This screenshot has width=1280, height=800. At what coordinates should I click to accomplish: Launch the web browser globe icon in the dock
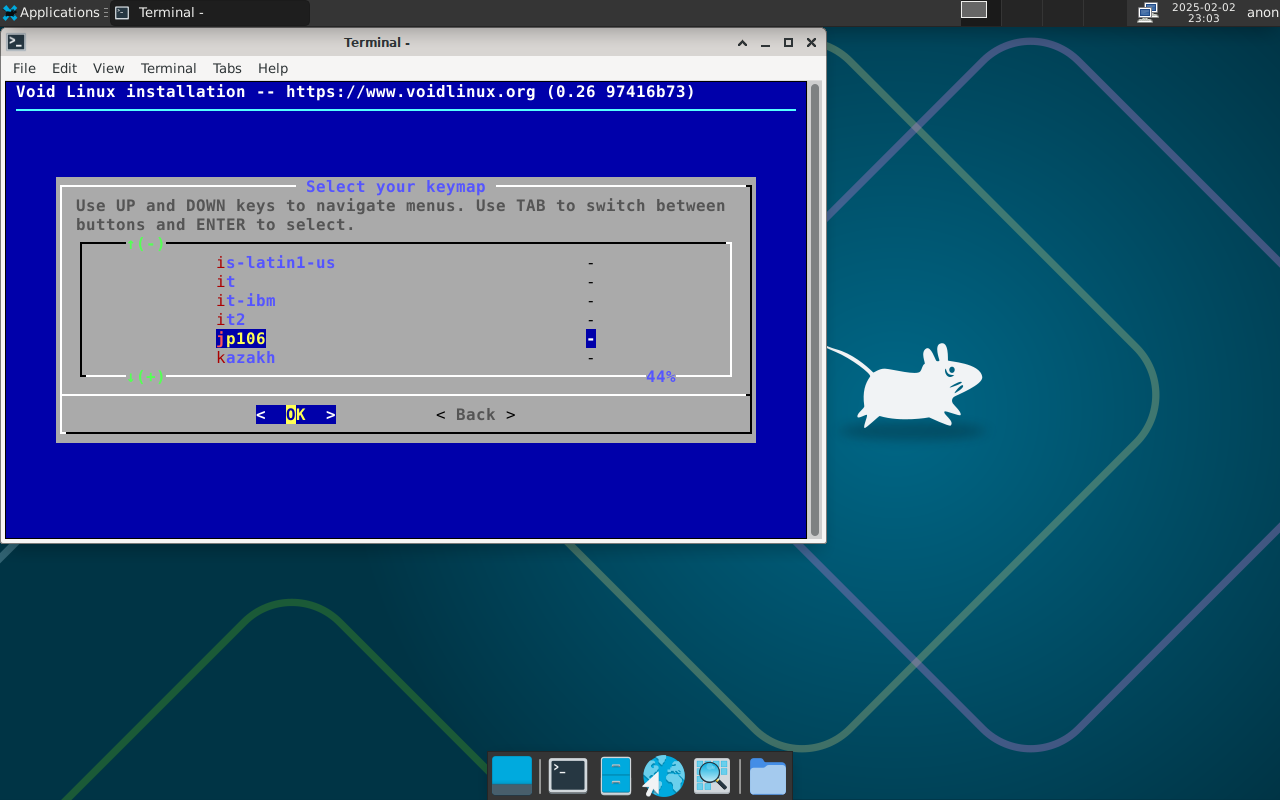663,776
